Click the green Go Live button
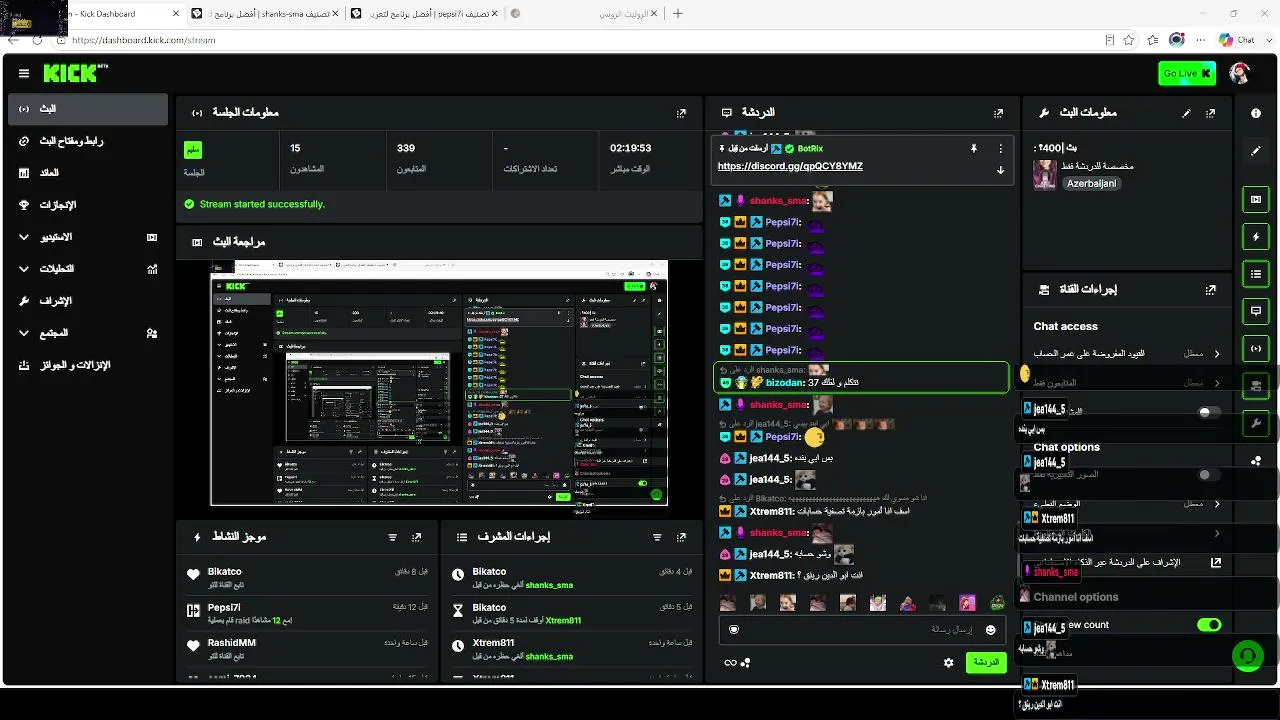 point(1186,73)
